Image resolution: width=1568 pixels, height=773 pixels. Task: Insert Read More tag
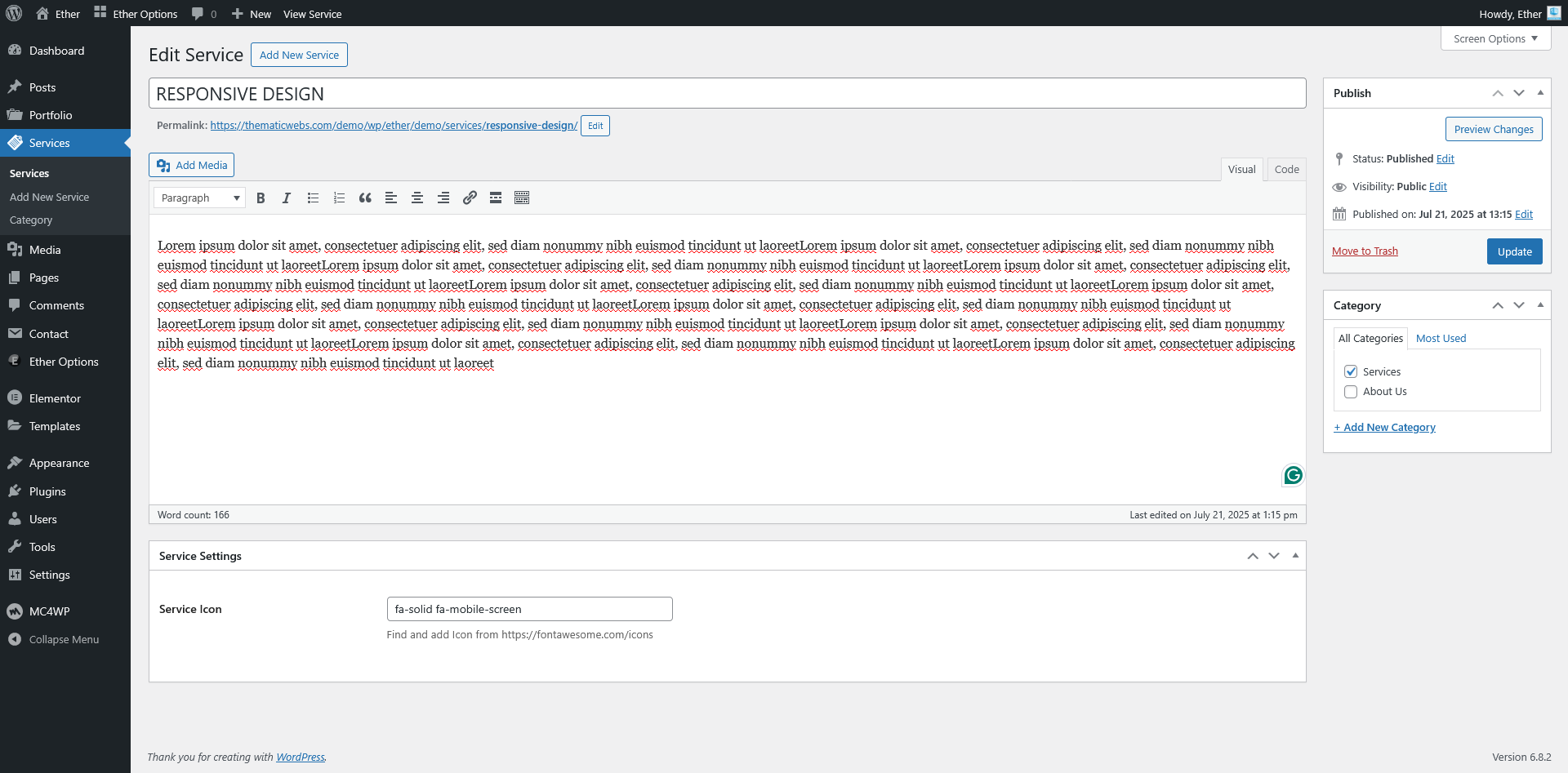[496, 198]
